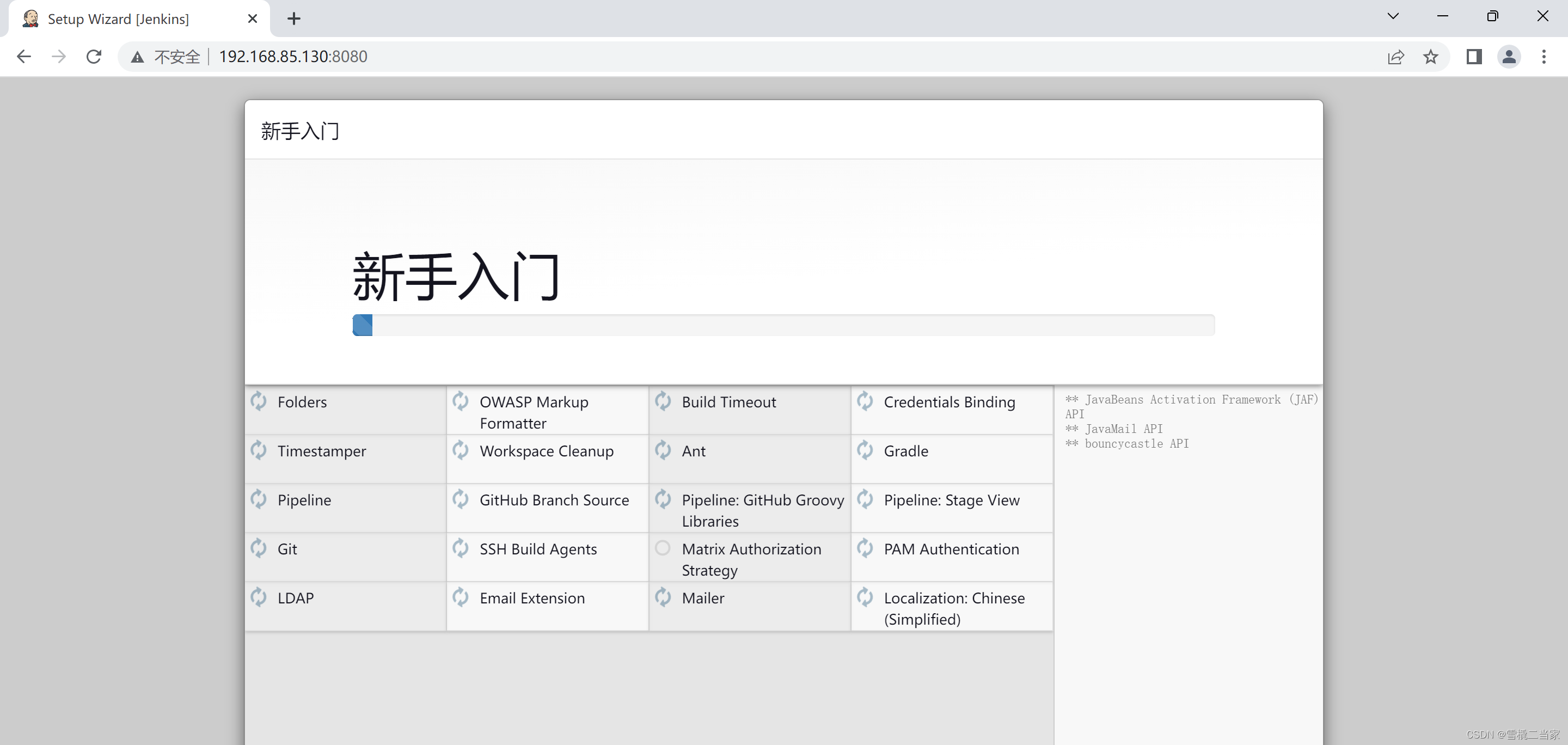
Task: Click the Pipeline: Stage View spinner icon
Action: point(865,499)
